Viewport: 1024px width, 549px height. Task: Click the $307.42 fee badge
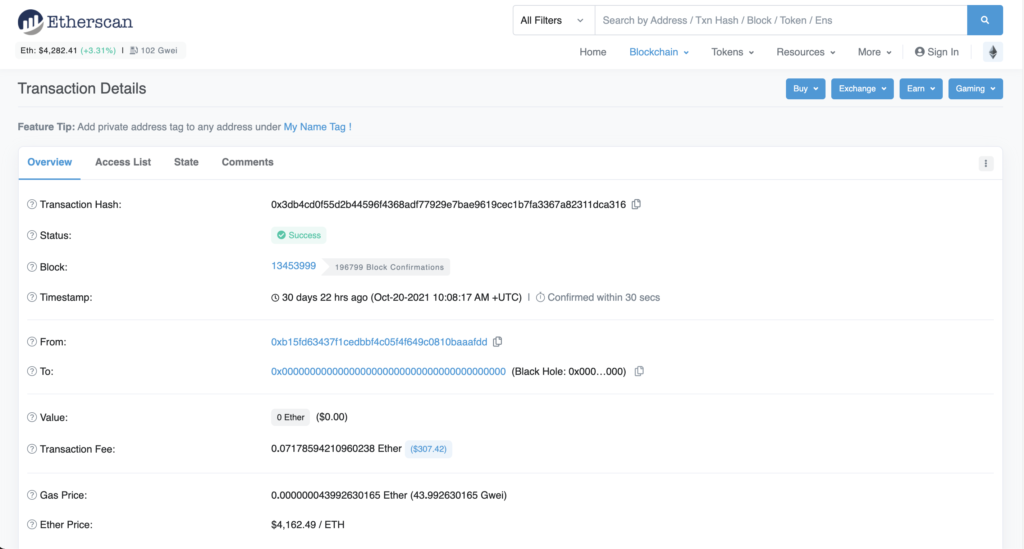pos(428,449)
